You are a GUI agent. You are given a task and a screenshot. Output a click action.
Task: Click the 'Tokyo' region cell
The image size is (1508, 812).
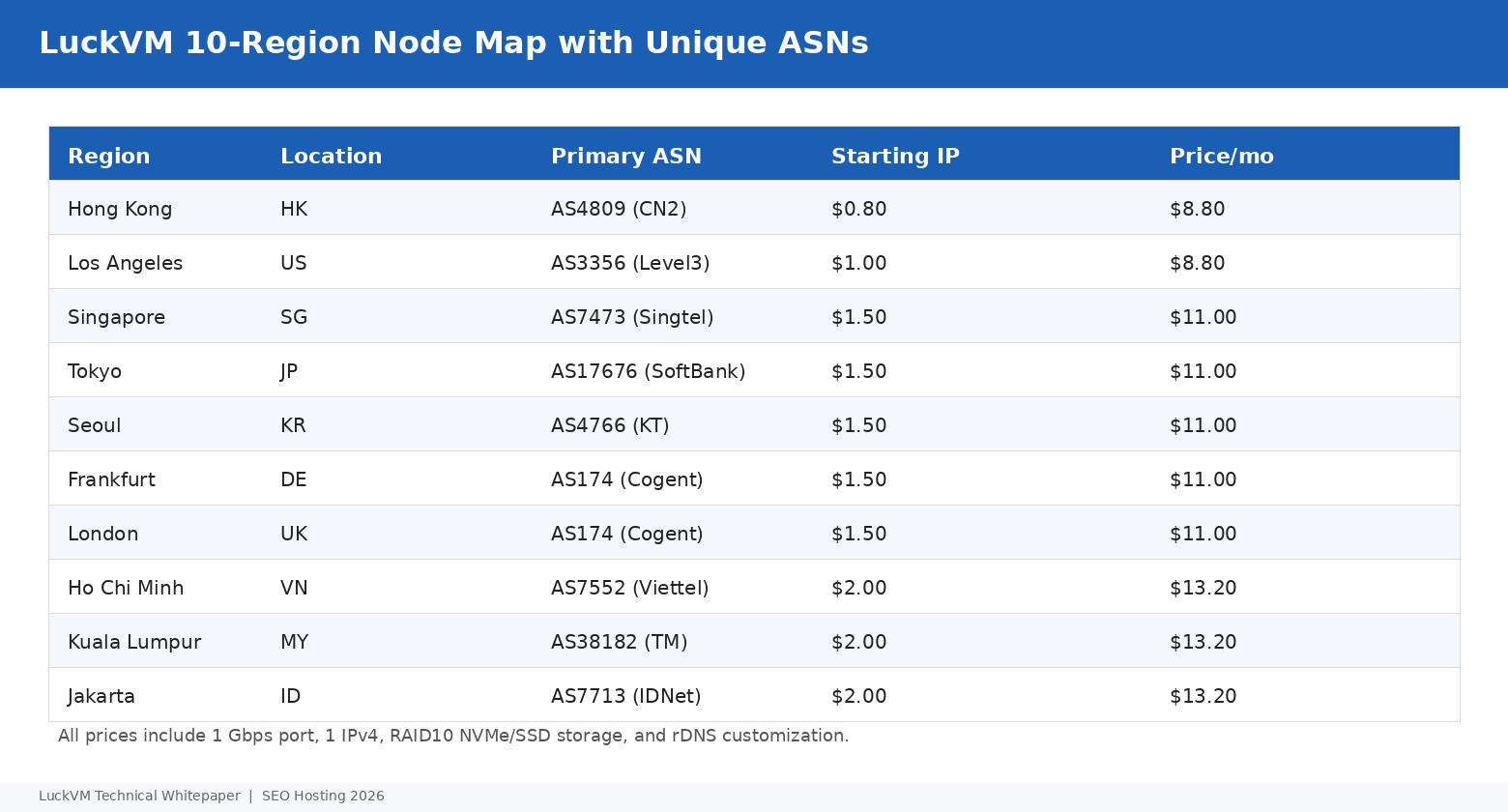95,371
